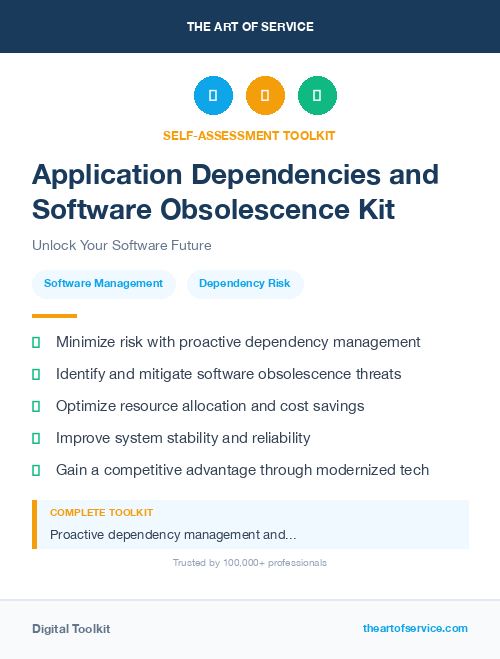Select the Software Management tag
The image size is (500, 659).
pyautogui.click(x=104, y=284)
